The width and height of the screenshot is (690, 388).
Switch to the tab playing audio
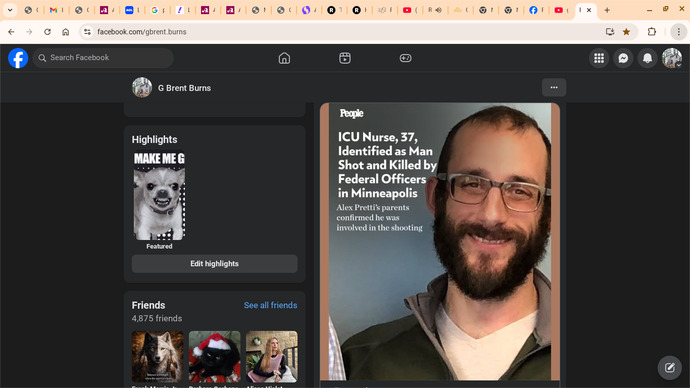tap(435, 10)
